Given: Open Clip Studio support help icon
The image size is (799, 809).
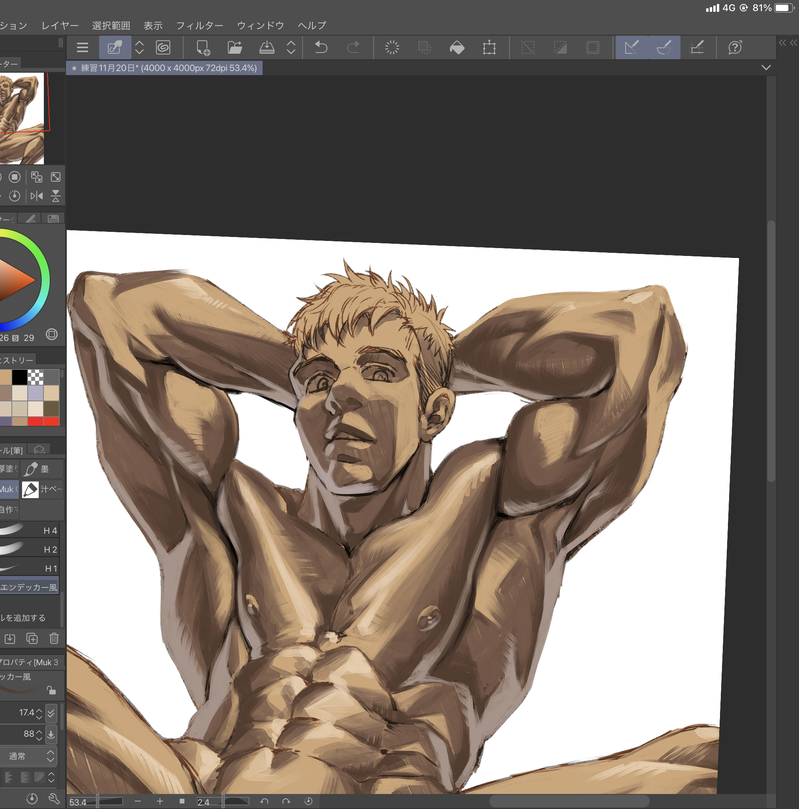Looking at the screenshot, I should coord(735,48).
